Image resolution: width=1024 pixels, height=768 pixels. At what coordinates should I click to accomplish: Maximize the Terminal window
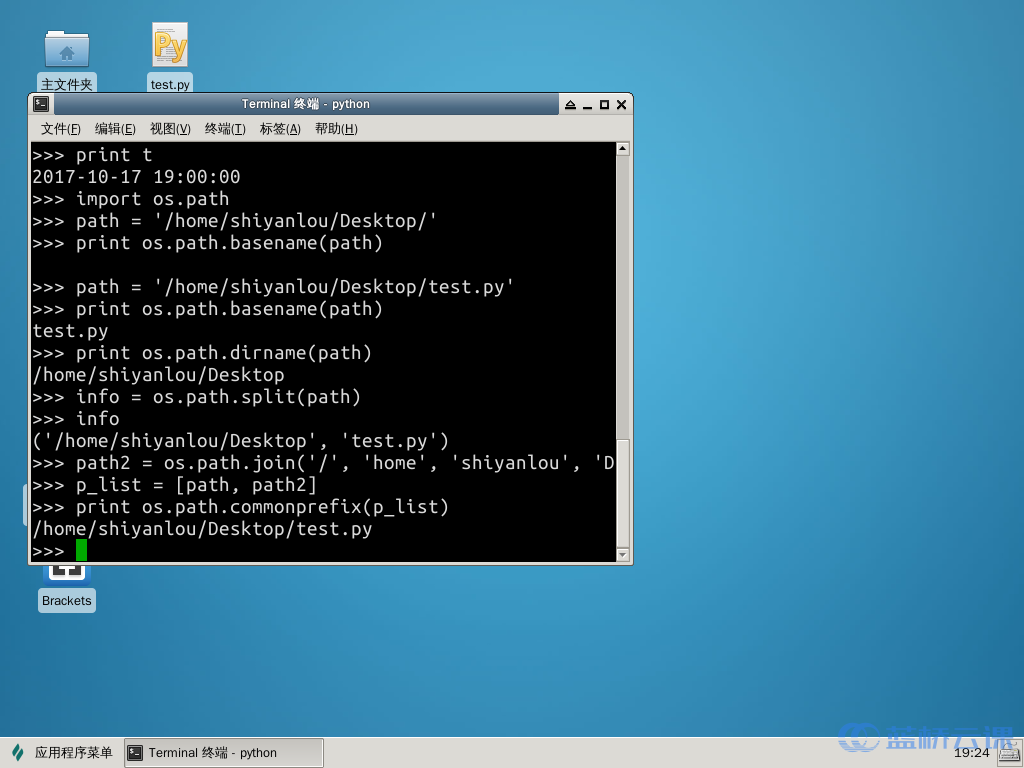(x=604, y=104)
